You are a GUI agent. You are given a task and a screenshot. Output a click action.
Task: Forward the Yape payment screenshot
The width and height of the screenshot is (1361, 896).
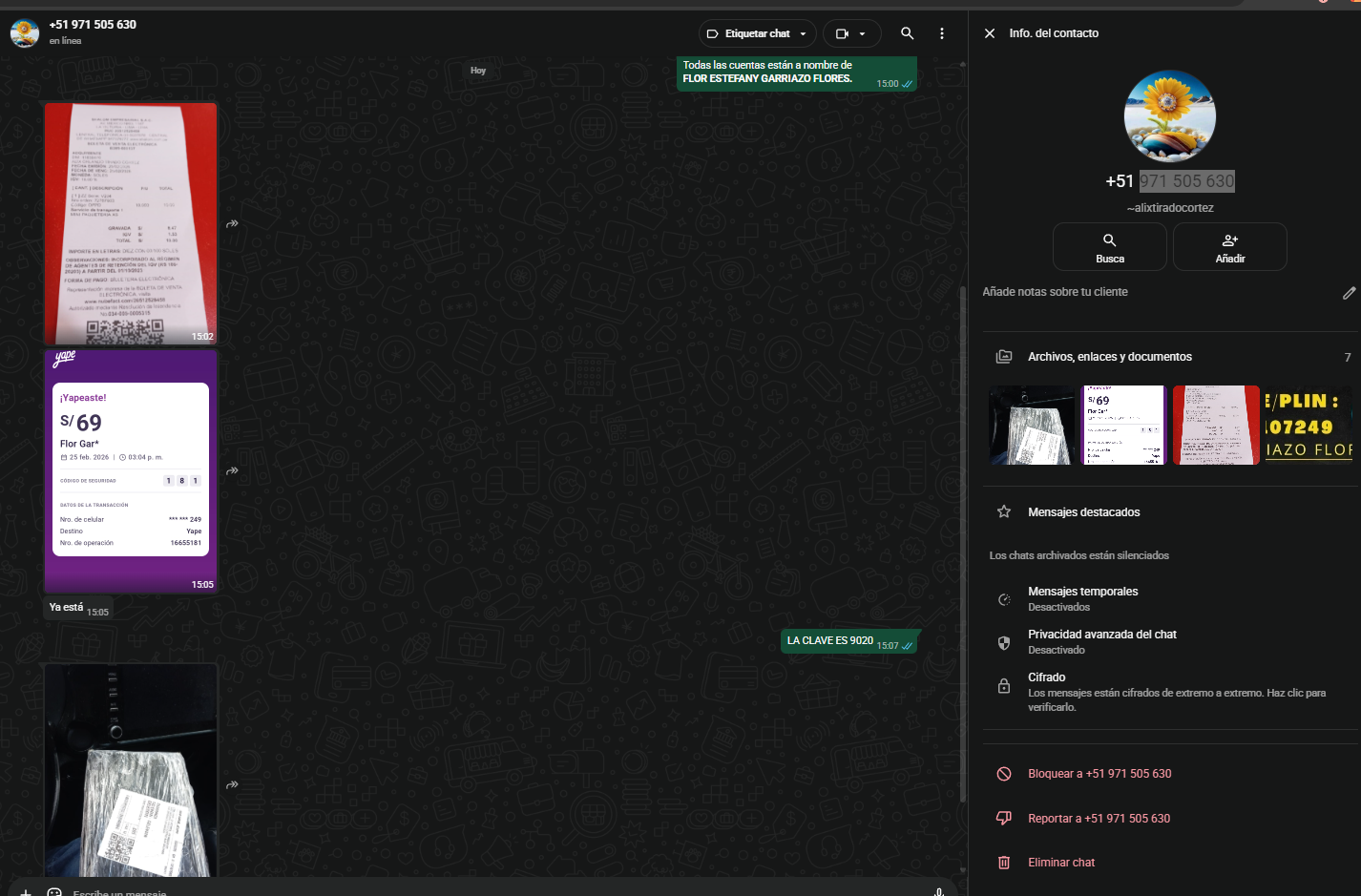tap(232, 470)
